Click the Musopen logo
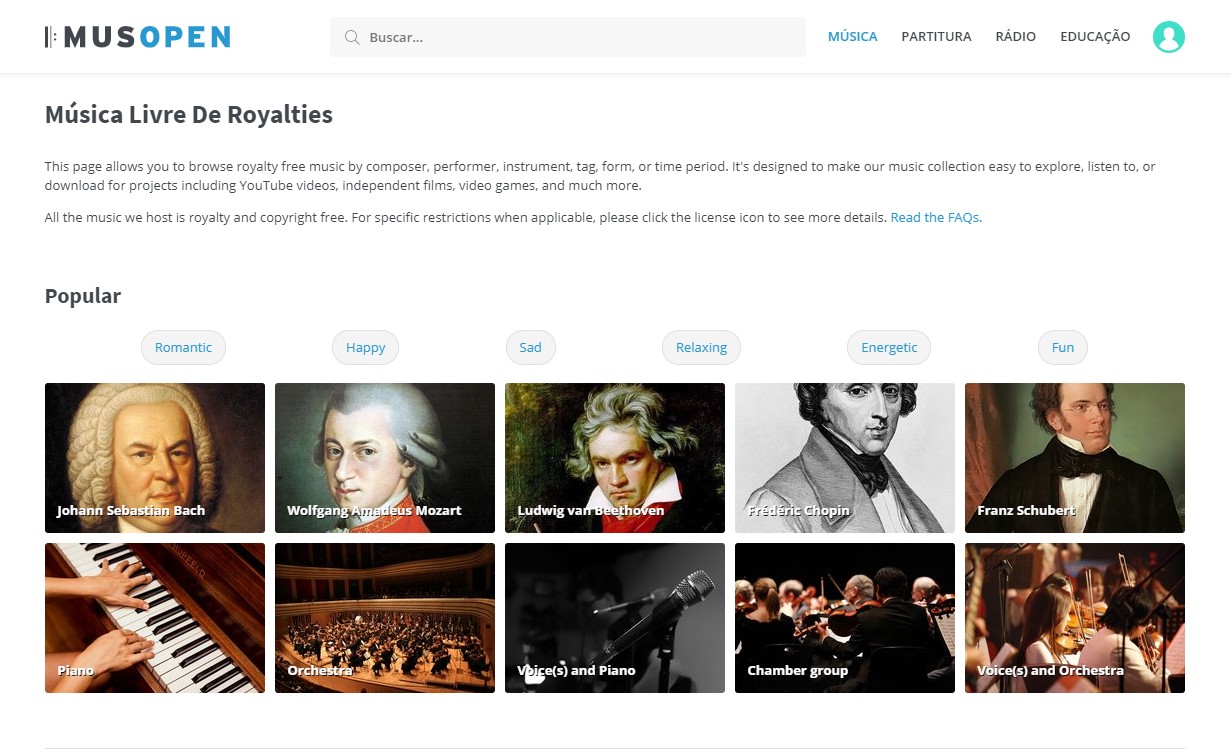Image resolution: width=1231 pixels, height=751 pixels. click(x=138, y=37)
